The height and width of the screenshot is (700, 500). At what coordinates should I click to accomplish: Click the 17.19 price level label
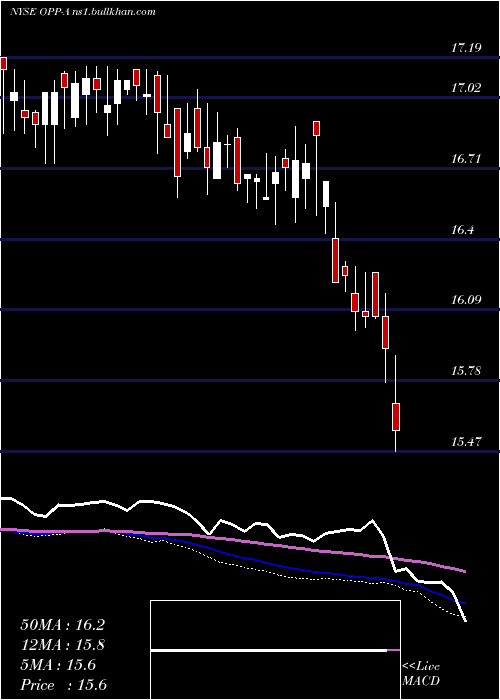coord(466,48)
